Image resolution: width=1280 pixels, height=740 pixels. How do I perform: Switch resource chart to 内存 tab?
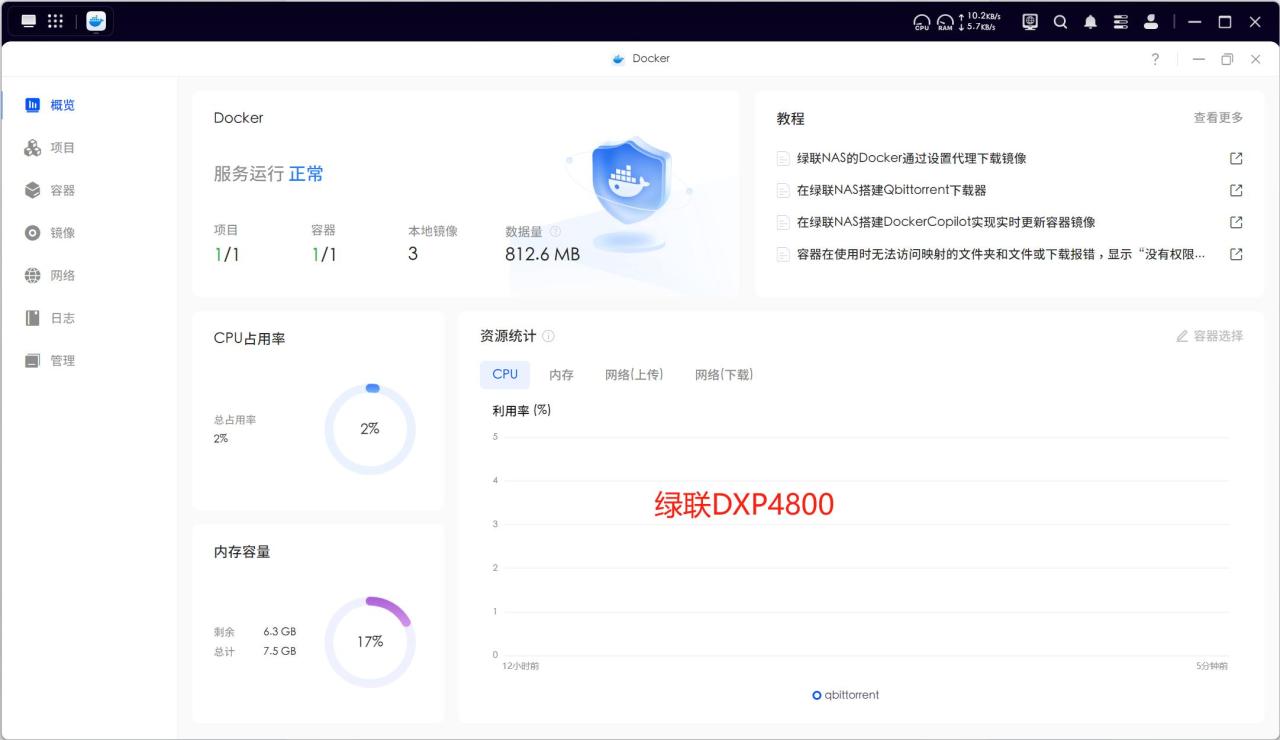click(x=561, y=374)
